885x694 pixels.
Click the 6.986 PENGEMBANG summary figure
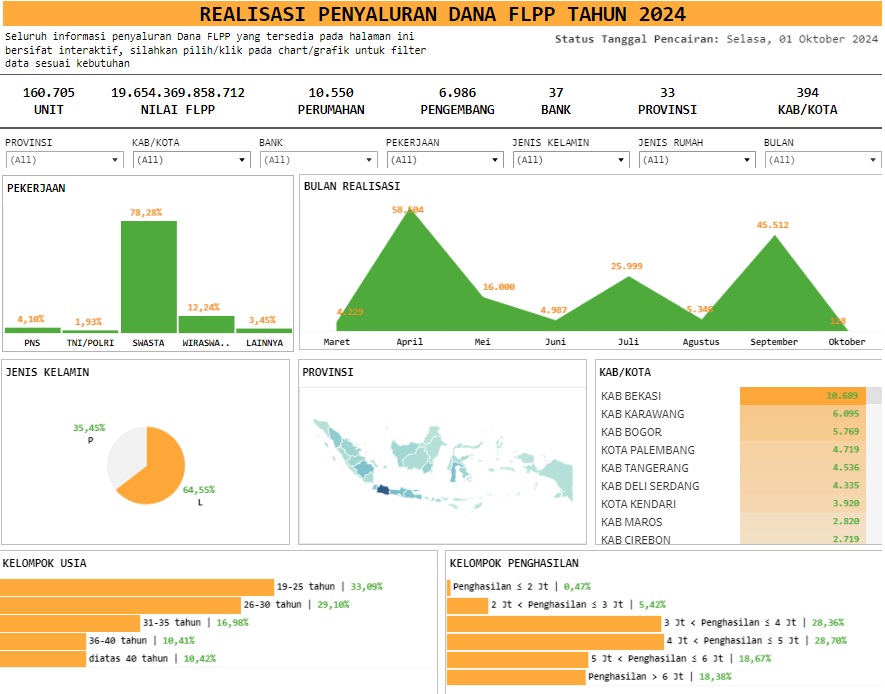[x=457, y=101]
